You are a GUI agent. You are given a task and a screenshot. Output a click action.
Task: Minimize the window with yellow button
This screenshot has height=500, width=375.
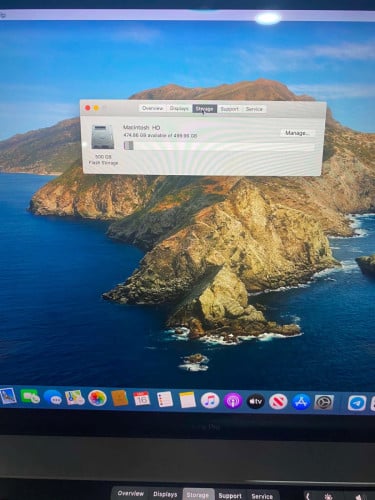tap(96, 108)
